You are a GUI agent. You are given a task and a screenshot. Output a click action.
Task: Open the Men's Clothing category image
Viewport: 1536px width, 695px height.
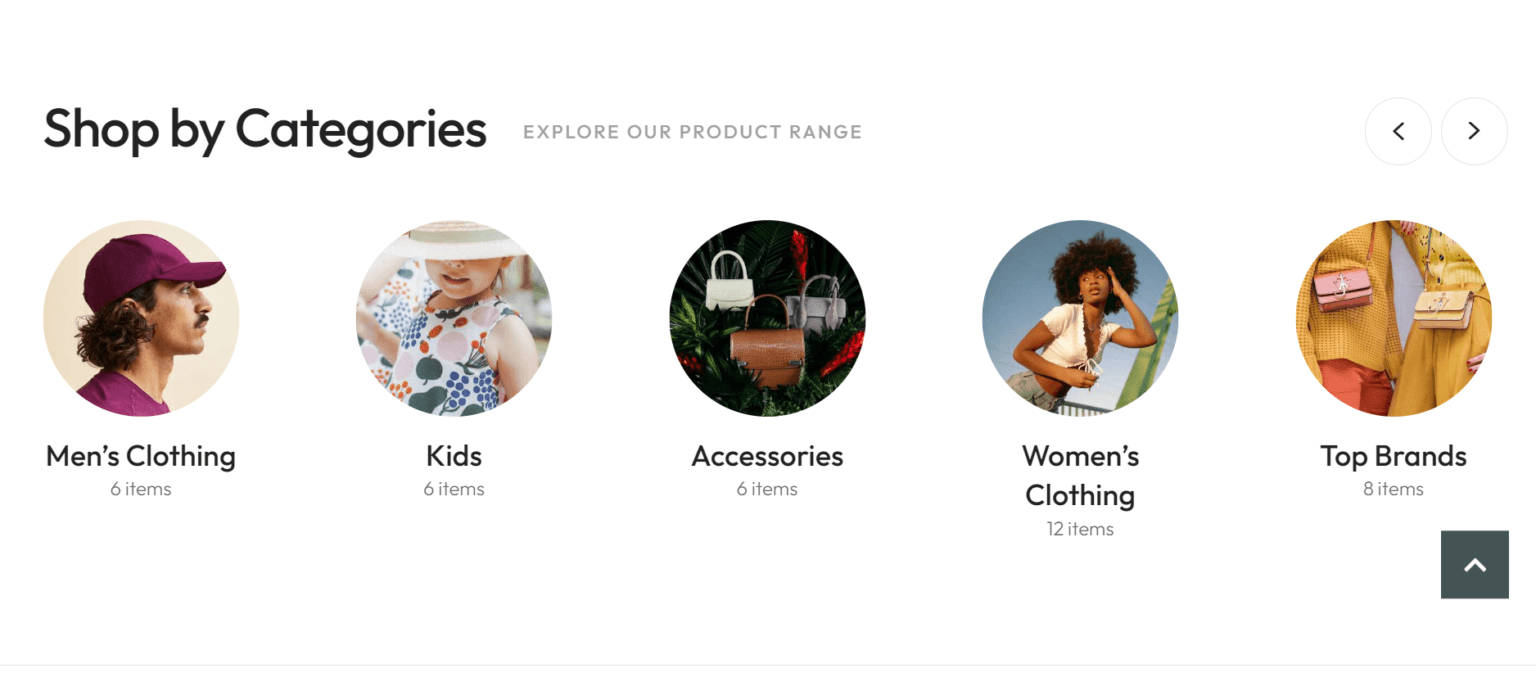141,318
